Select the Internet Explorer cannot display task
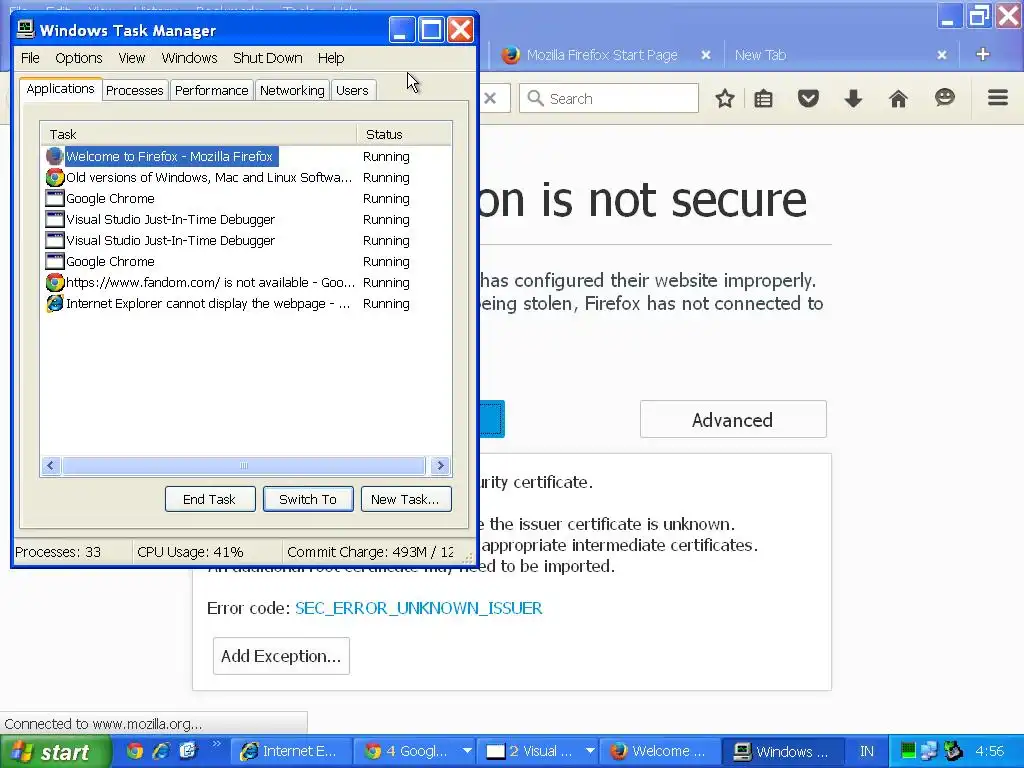This screenshot has height=768, width=1024. [x=246, y=304]
